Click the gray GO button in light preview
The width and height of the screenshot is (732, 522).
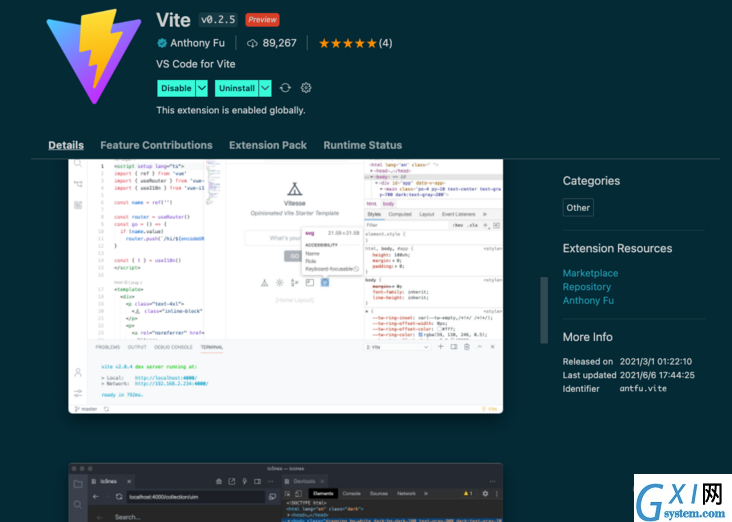pyautogui.click(x=293, y=256)
